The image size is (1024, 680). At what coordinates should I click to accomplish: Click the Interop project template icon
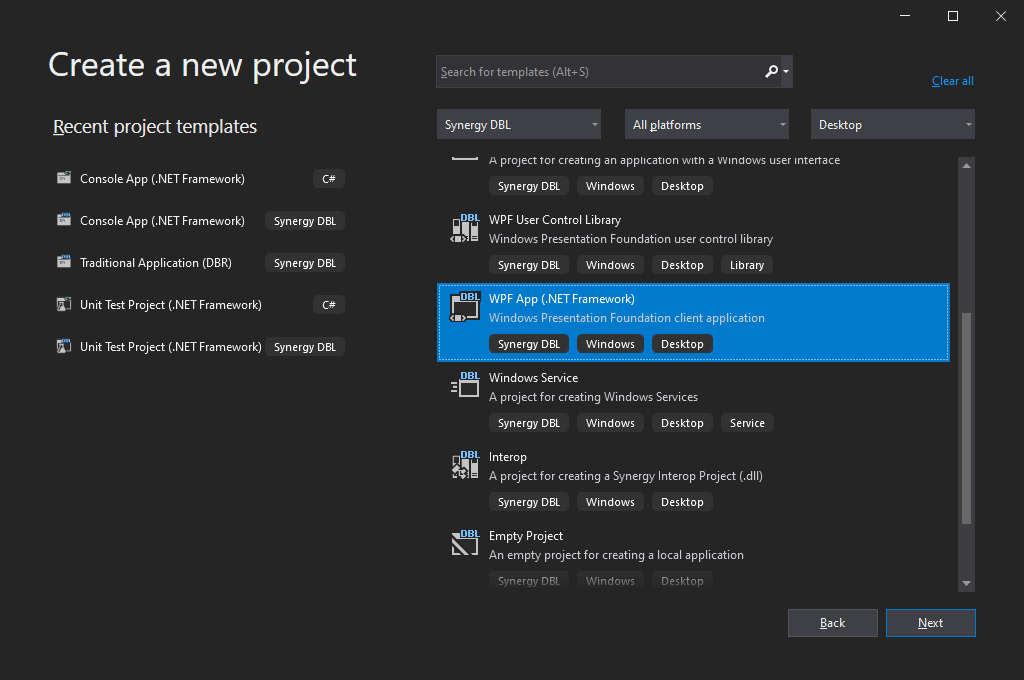pyautogui.click(x=465, y=466)
